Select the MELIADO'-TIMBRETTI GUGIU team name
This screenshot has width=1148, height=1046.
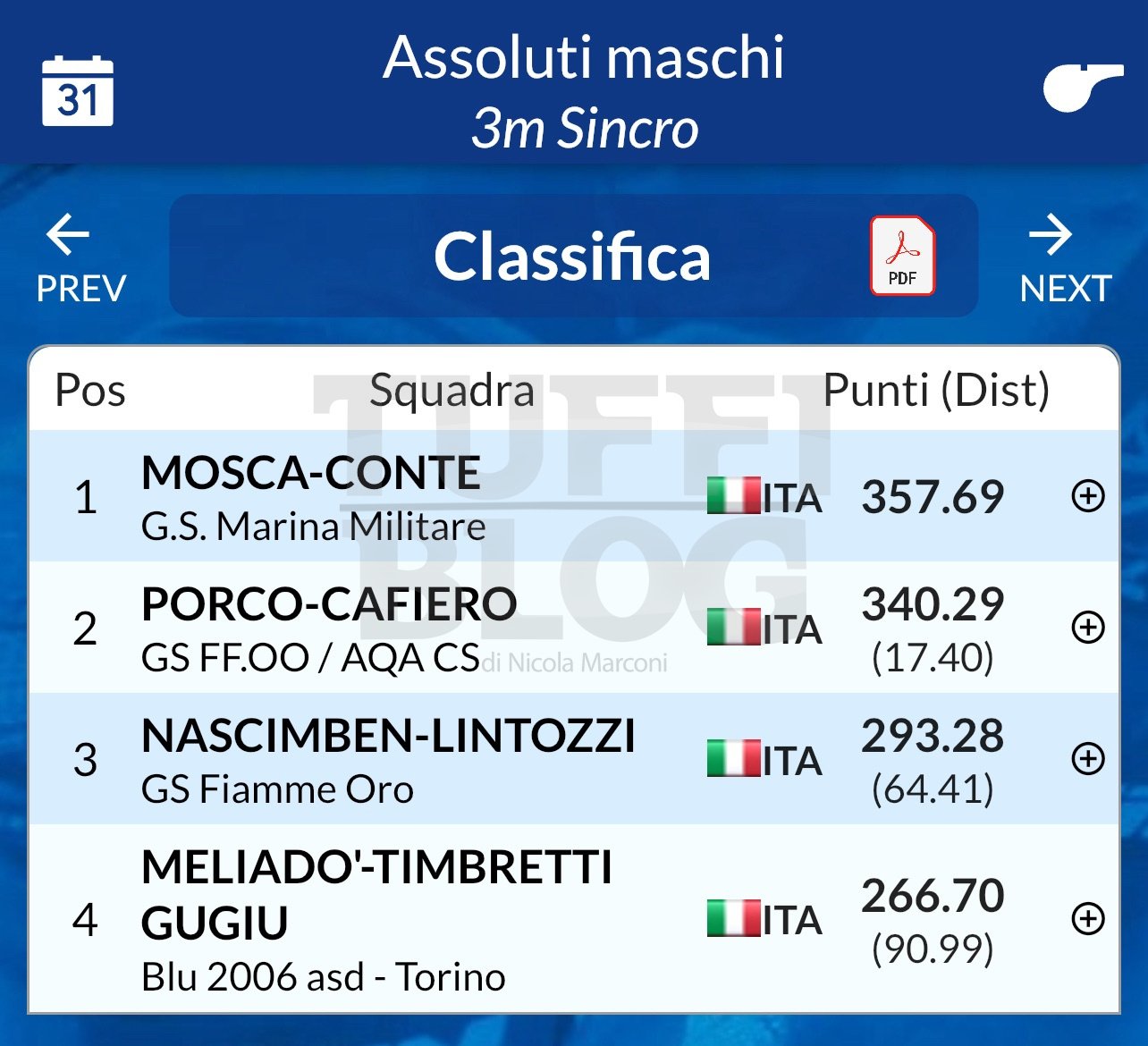point(376,894)
